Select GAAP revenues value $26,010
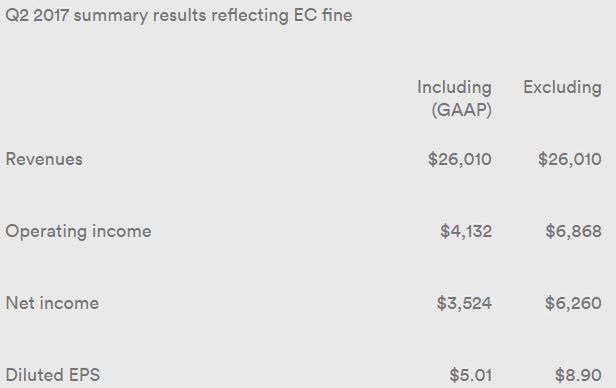This screenshot has width=616, height=388. pos(460,159)
